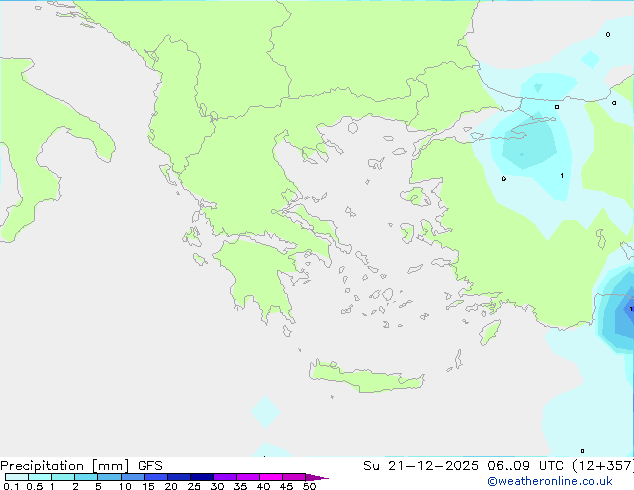Screen dimensions: 634x490
Task: Click the legend scale label "40"
Action: pyautogui.click(x=263, y=486)
